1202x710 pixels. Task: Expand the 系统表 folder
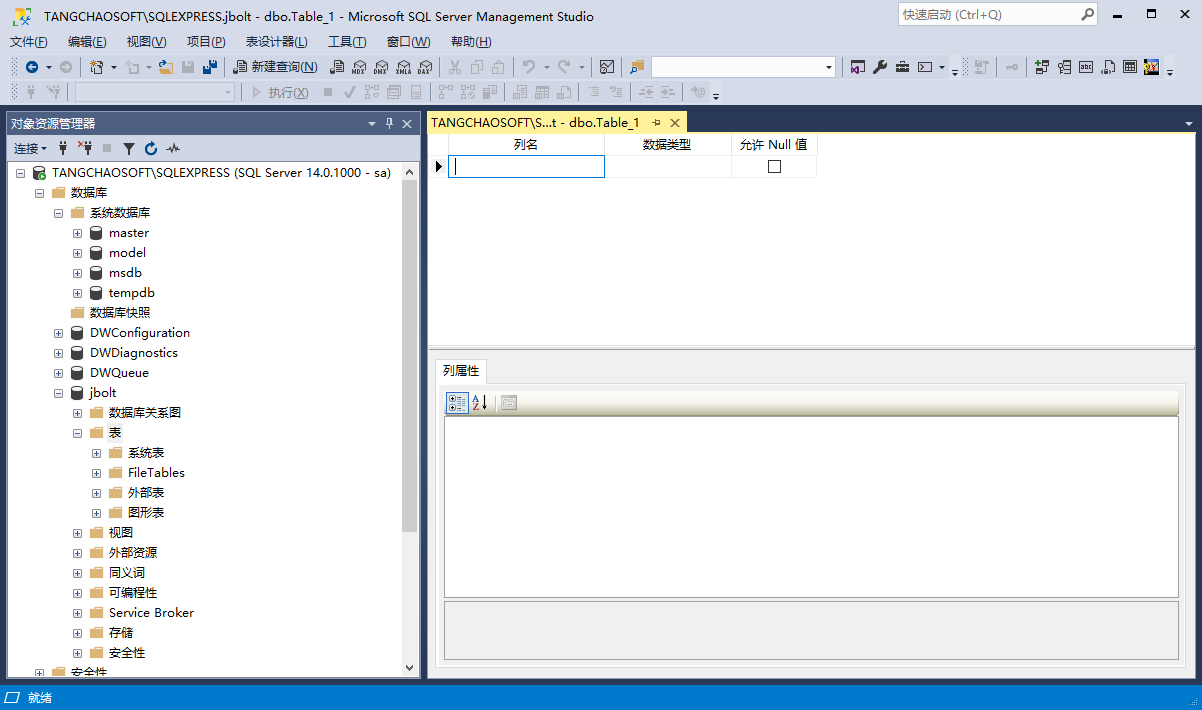click(96, 453)
